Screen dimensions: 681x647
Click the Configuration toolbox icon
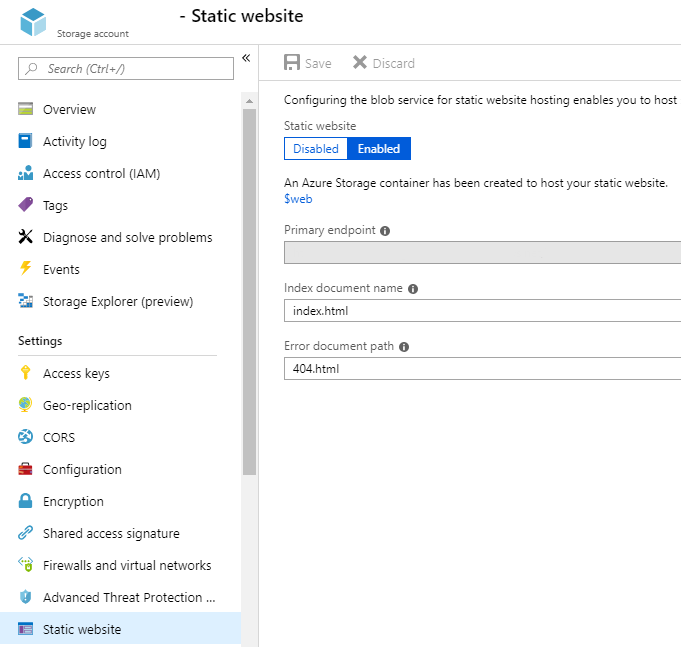click(26, 469)
